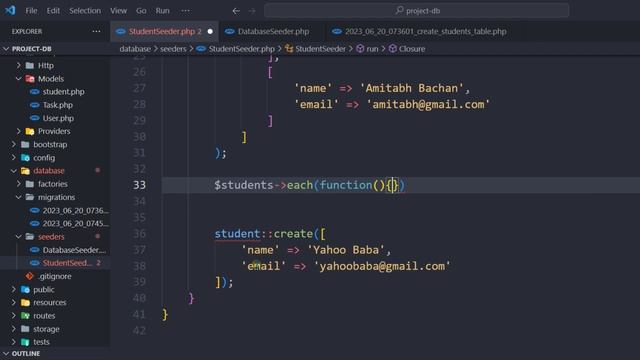This screenshot has width=640, height=360.
Task: Open the .gitignore file
Action: pyautogui.click(x=55, y=276)
